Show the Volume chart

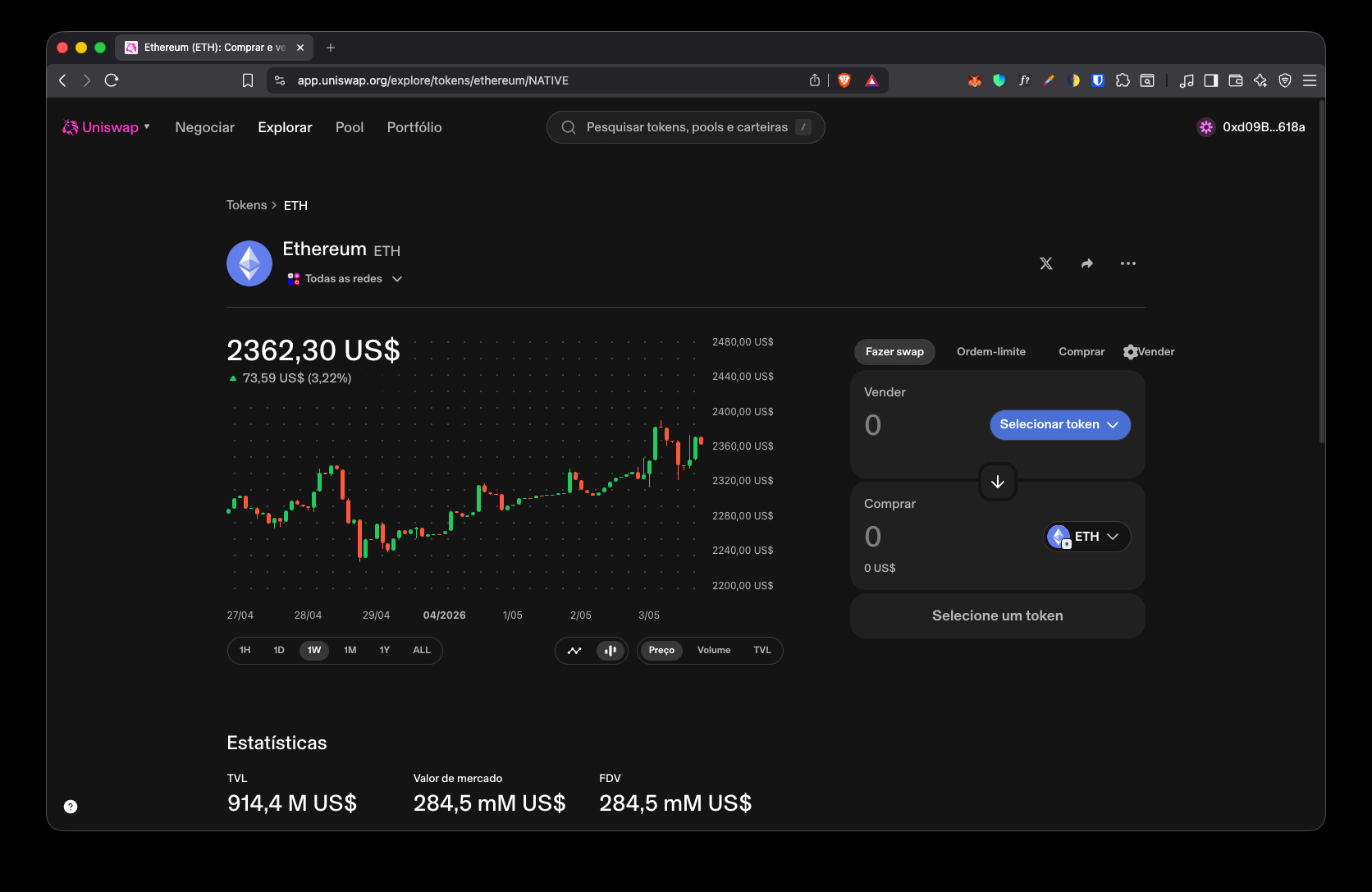tap(714, 650)
